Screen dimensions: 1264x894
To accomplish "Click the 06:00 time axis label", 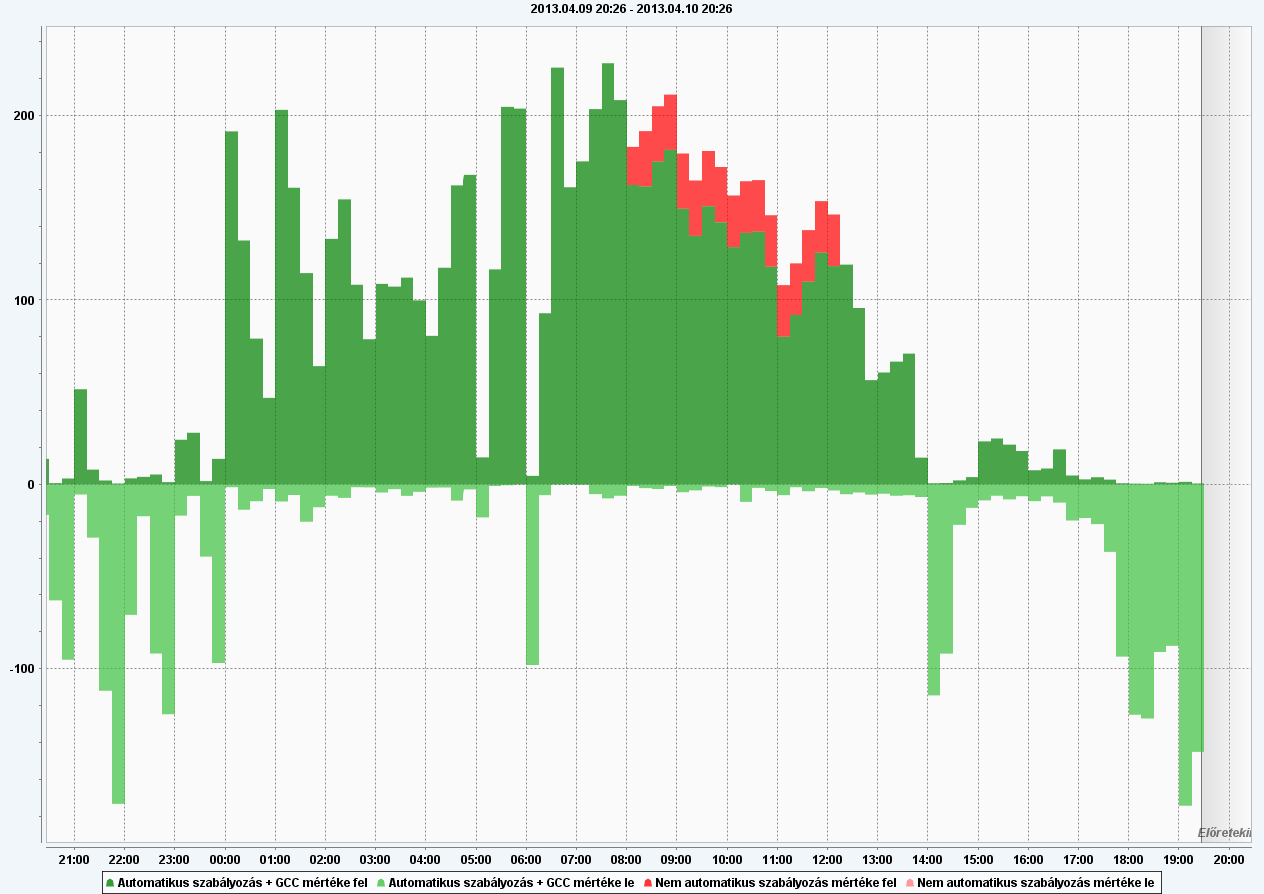I will pyautogui.click(x=526, y=859).
